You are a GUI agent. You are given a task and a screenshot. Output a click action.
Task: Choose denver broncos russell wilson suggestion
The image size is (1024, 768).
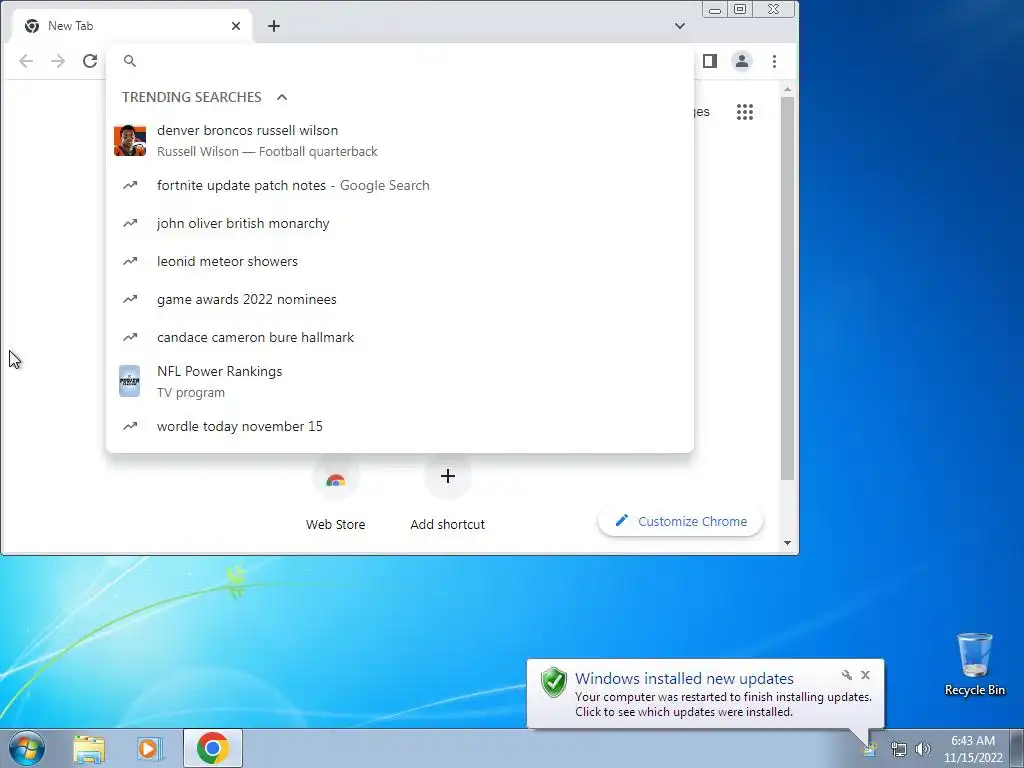[400, 140]
